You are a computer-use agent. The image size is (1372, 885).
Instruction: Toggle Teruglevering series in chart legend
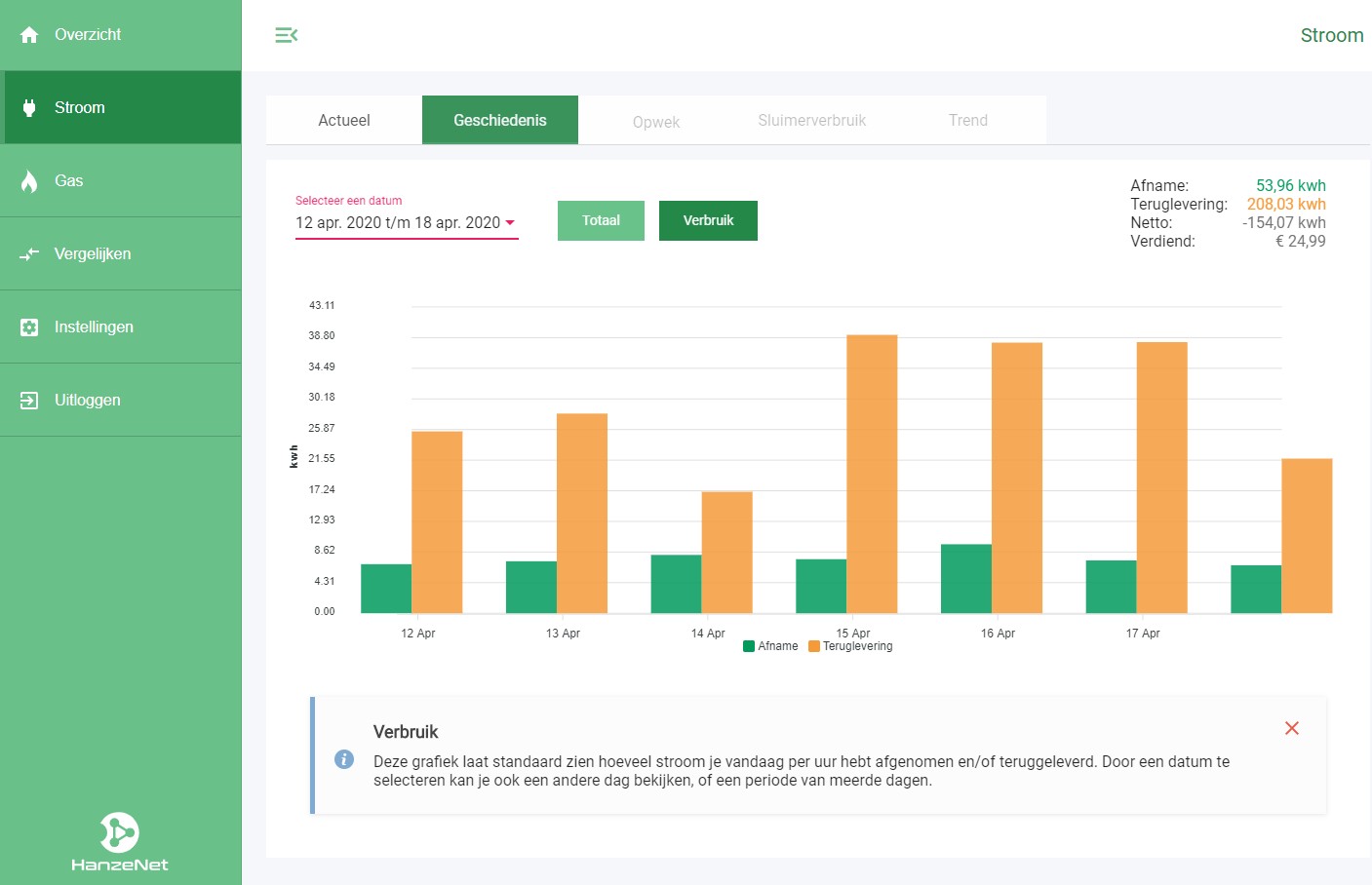tap(850, 646)
